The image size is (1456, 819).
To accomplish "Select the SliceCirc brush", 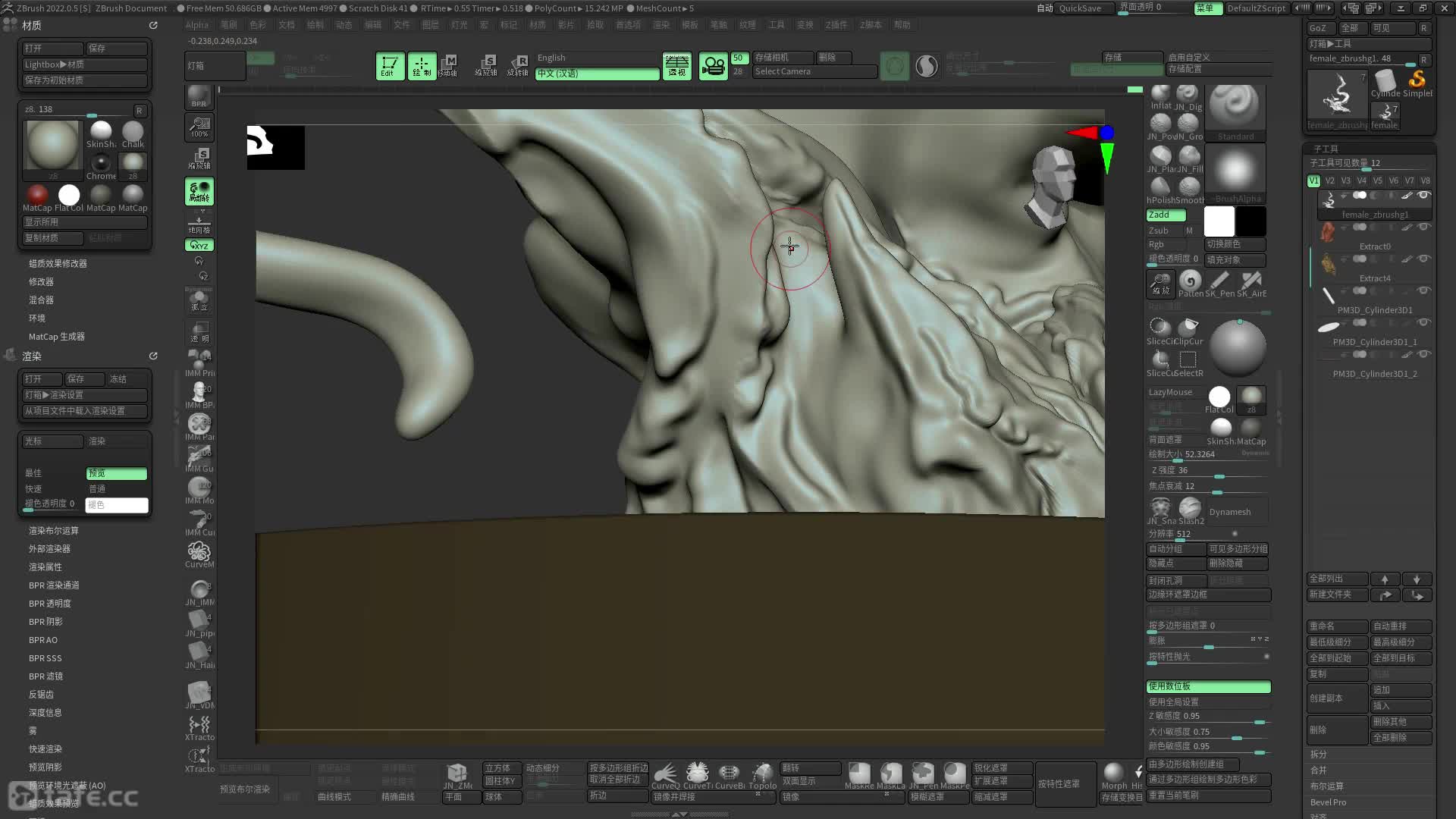I will click(x=1160, y=331).
